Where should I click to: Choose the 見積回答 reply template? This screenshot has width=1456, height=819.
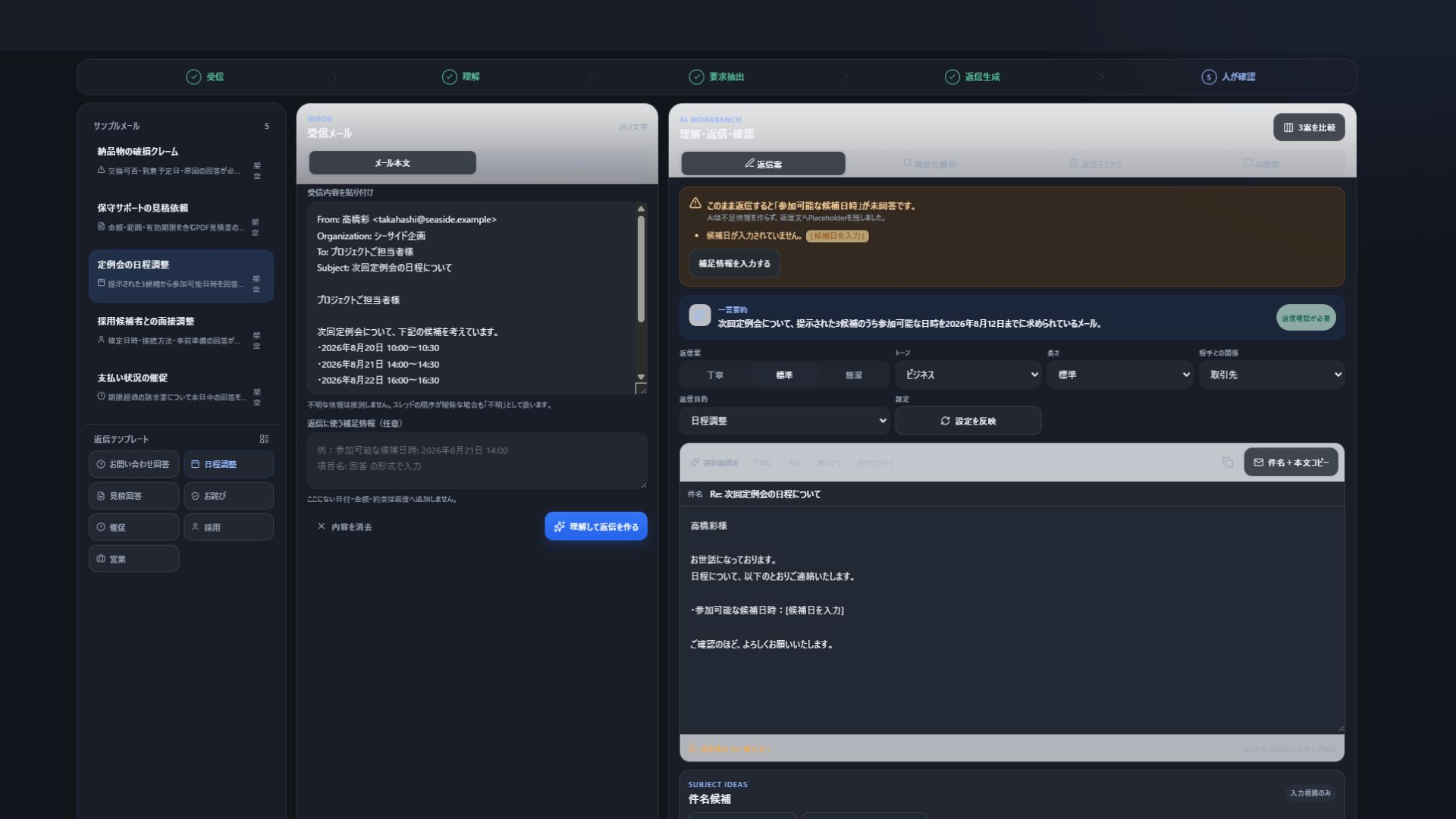click(133, 496)
